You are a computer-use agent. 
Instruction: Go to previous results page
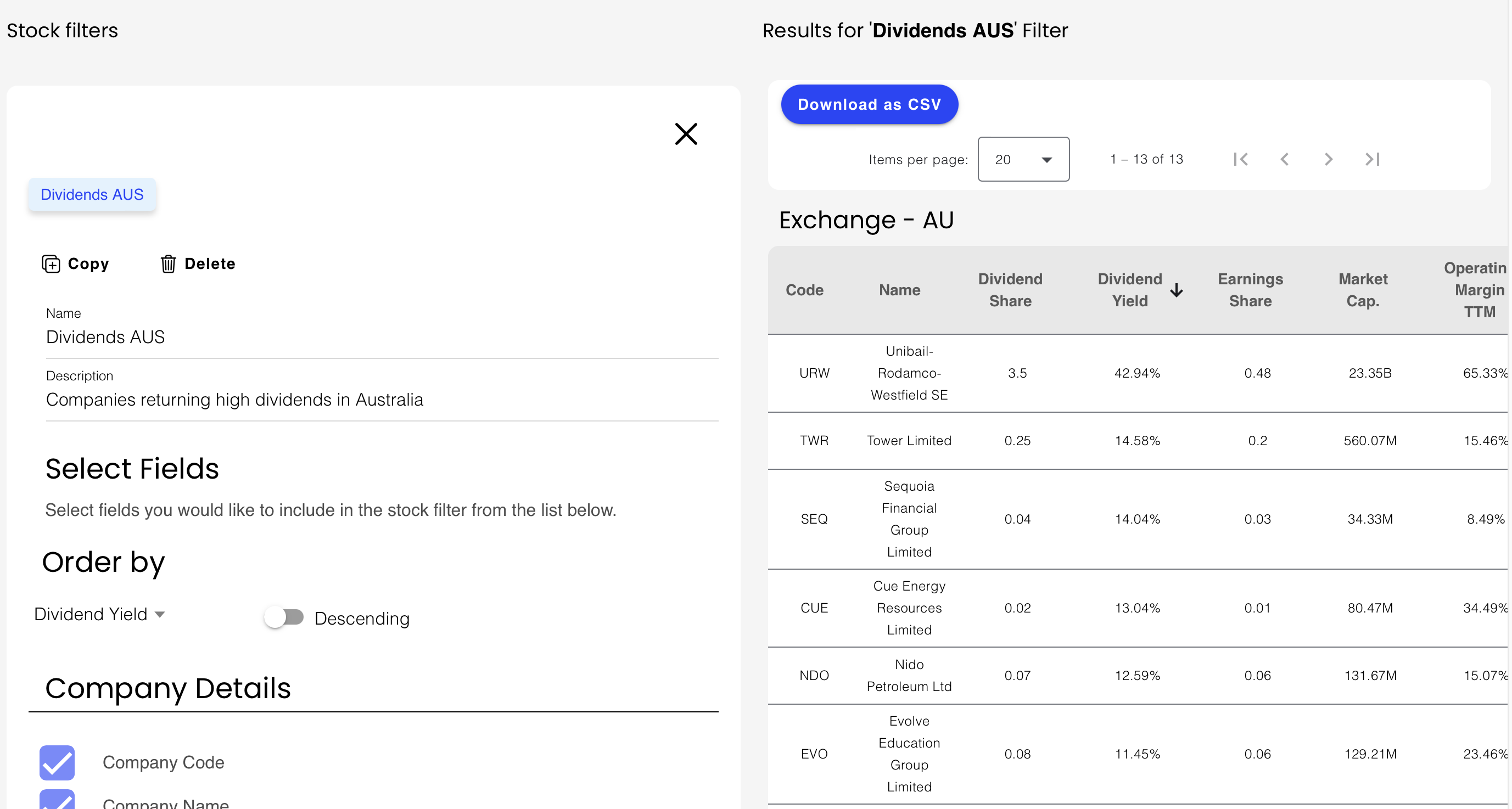[1284, 159]
